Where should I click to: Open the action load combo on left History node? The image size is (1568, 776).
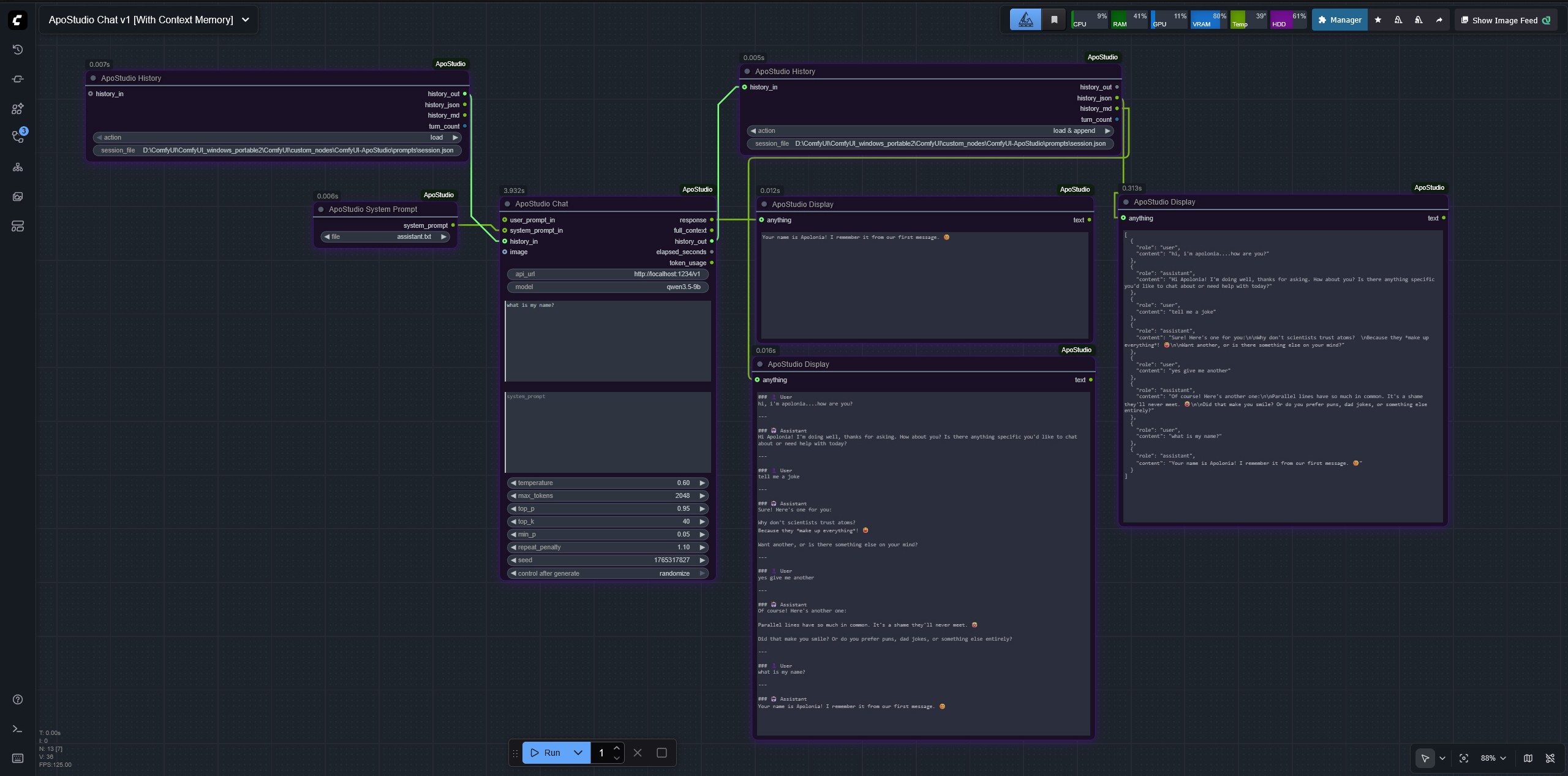click(277, 137)
